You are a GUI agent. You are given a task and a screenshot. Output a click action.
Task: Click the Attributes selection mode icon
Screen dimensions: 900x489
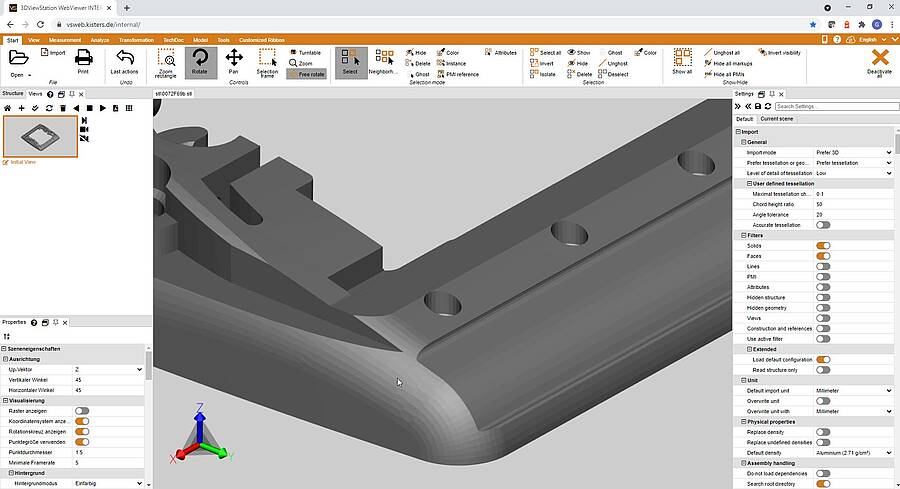coord(501,52)
